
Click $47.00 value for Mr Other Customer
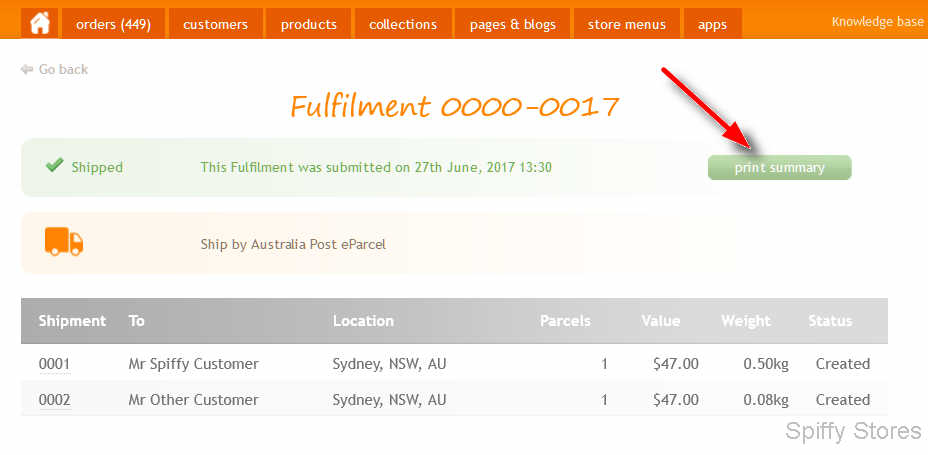pos(676,400)
